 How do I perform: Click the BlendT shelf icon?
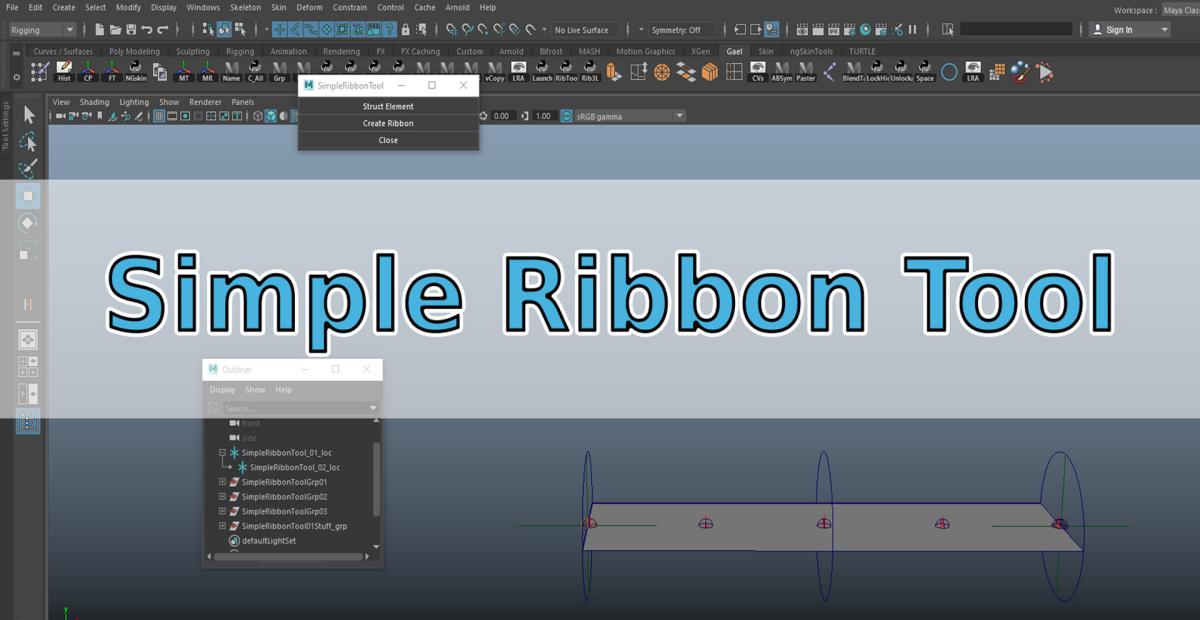(853, 71)
